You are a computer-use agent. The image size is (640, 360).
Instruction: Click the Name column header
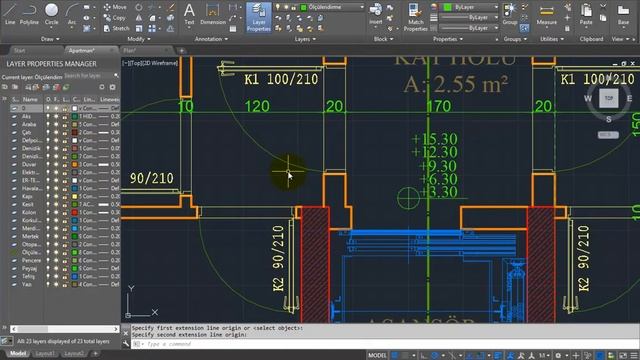pos(30,99)
